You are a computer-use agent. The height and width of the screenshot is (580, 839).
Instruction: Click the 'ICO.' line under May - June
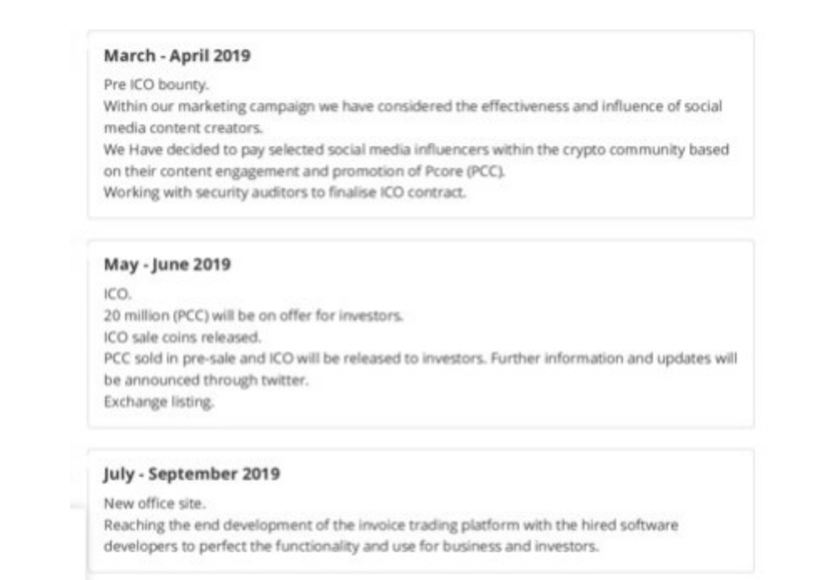coord(117,294)
